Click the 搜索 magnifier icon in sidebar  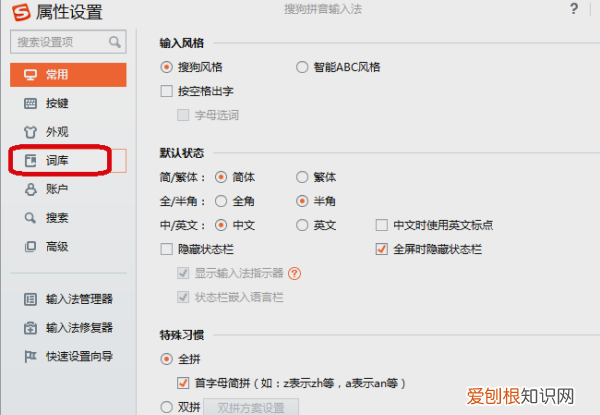pos(30,218)
